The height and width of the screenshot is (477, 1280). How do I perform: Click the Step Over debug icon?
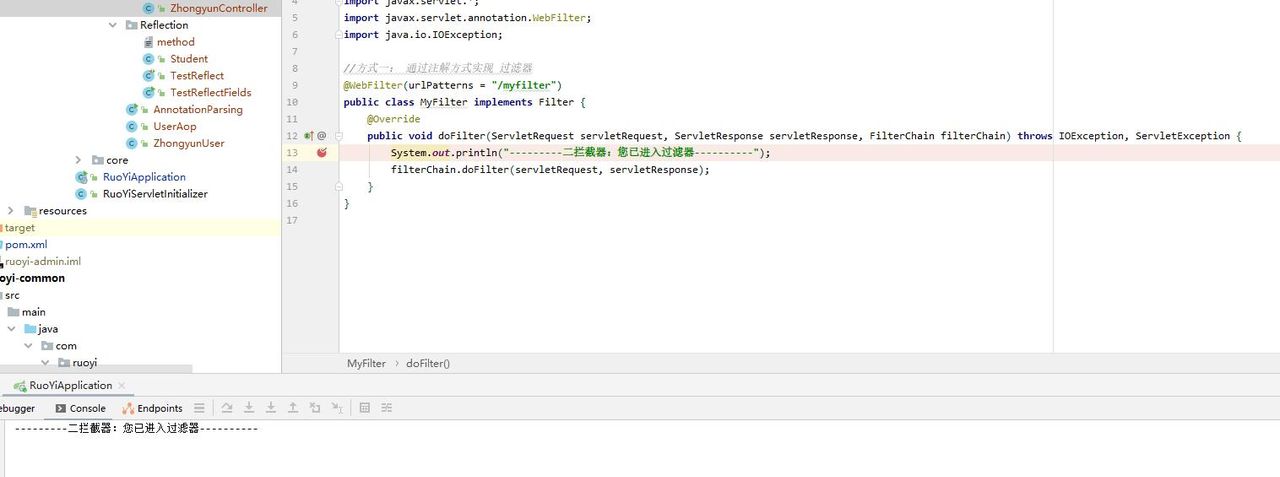tap(227, 408)
